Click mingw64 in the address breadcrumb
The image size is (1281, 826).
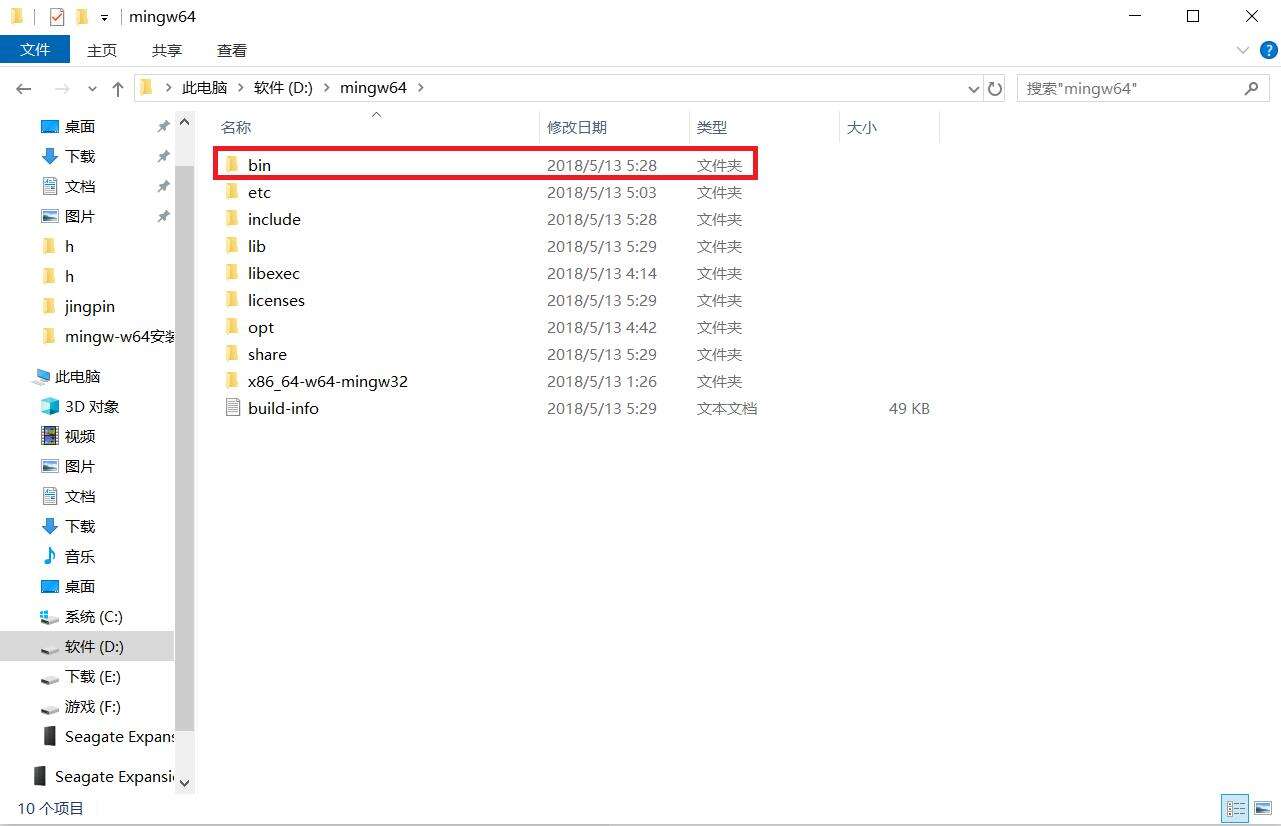pos(373,88)
